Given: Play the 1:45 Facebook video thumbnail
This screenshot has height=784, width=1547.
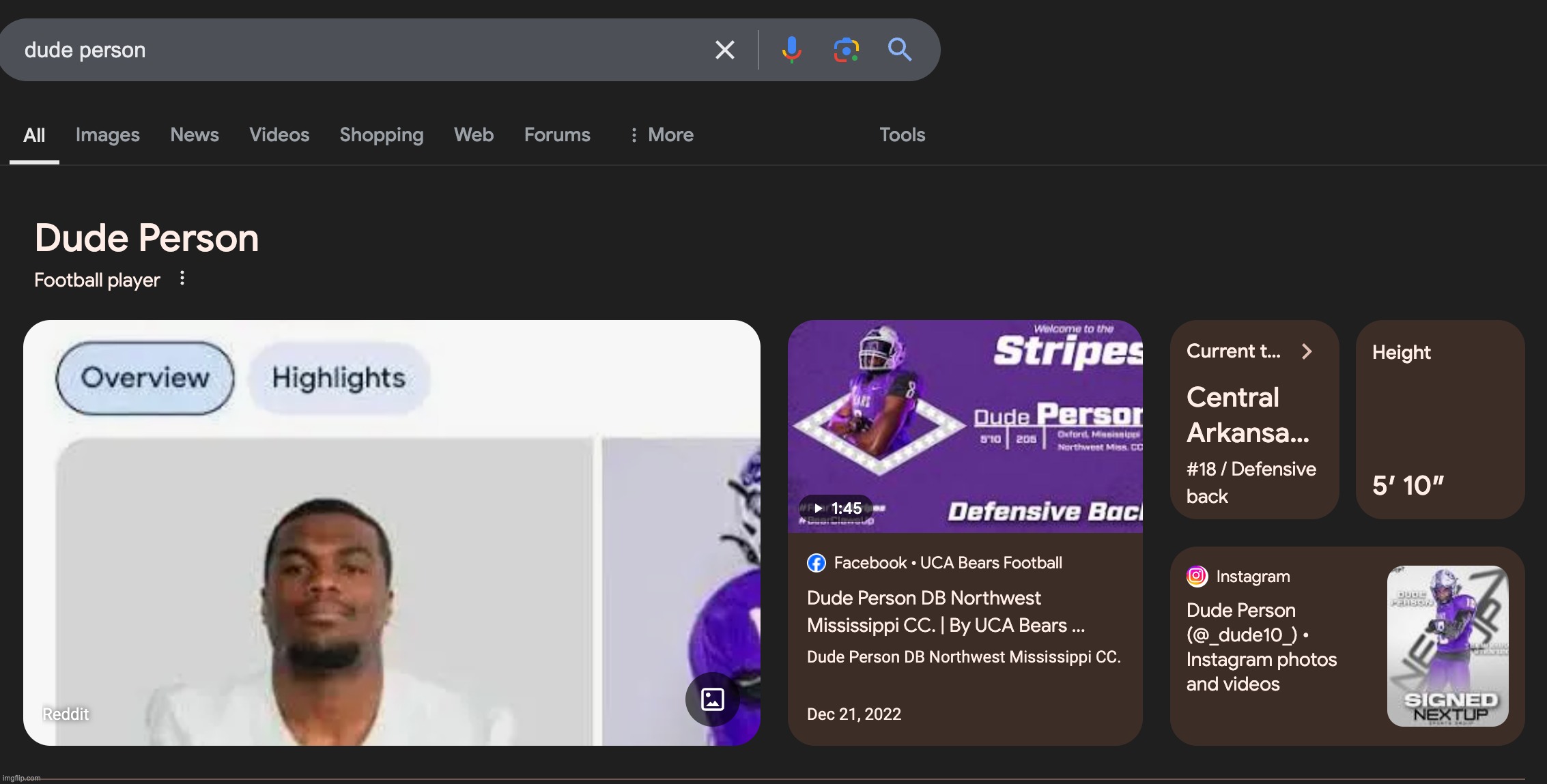Looking at the screenshot, I should pyautogui.click(x=965, y=426).
